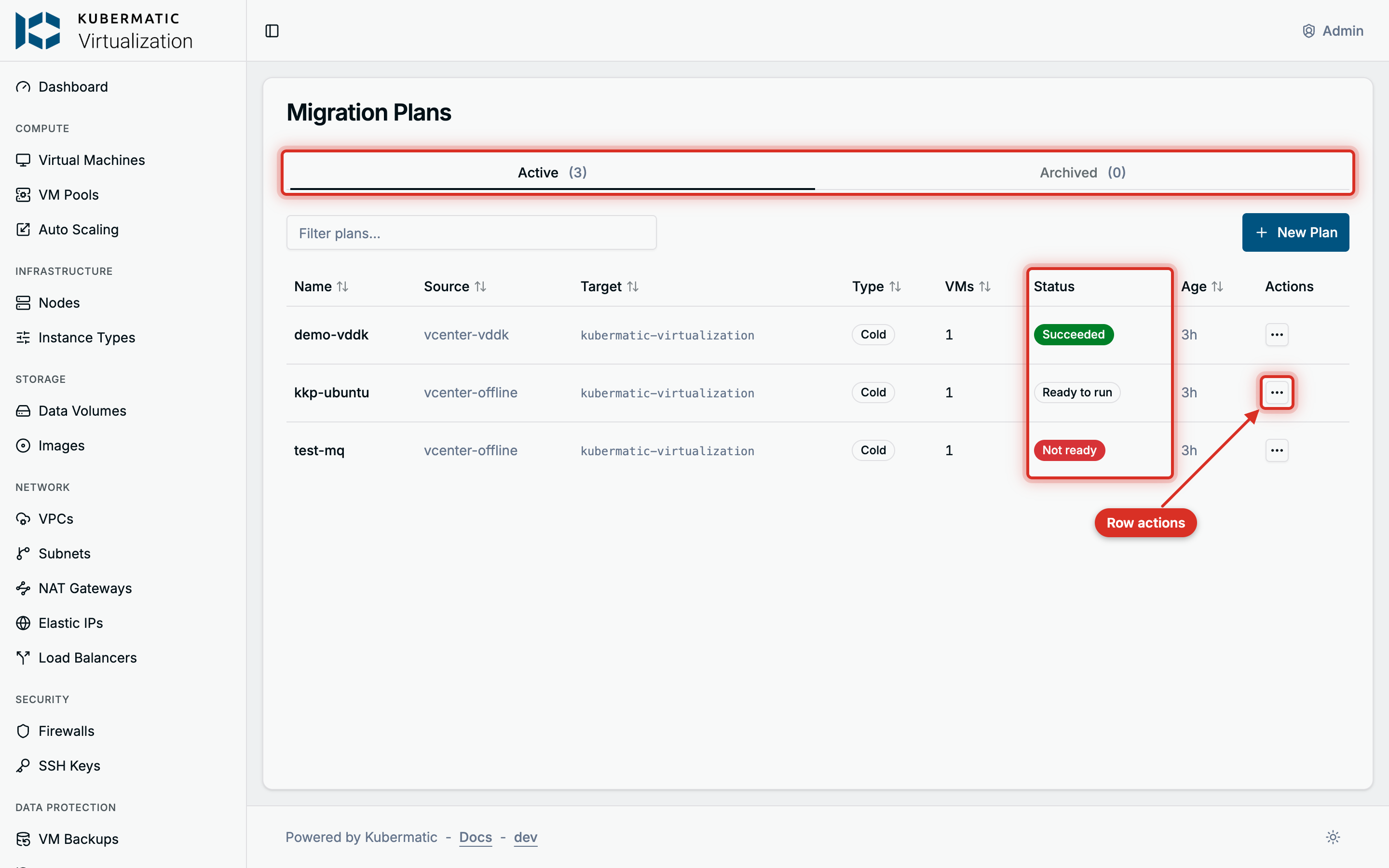This screenshot has height=868, width=1389.
Task: Open Instance Types list
Action: click(76, 337)
